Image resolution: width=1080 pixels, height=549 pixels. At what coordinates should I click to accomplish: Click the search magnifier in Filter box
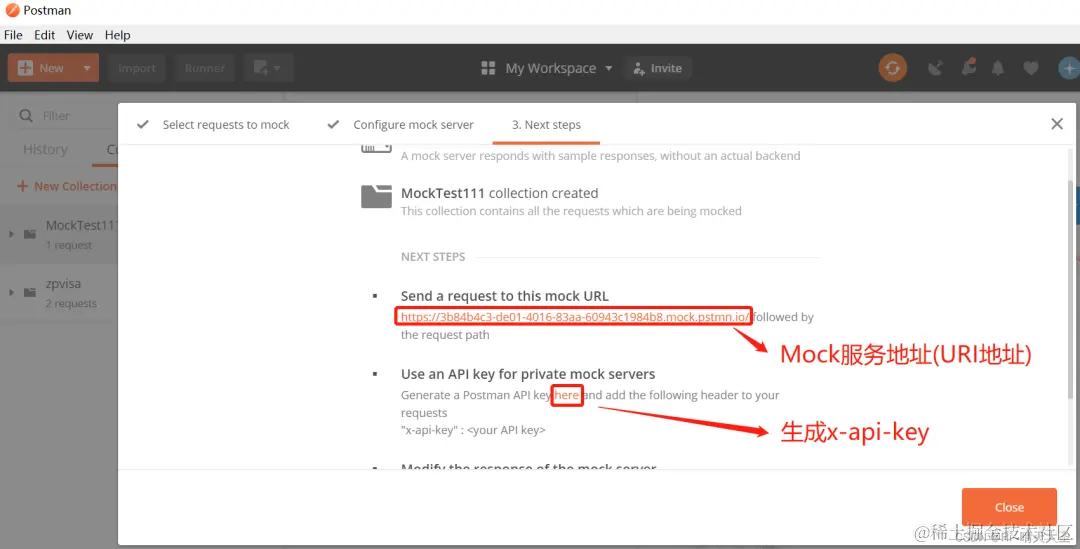26,116
